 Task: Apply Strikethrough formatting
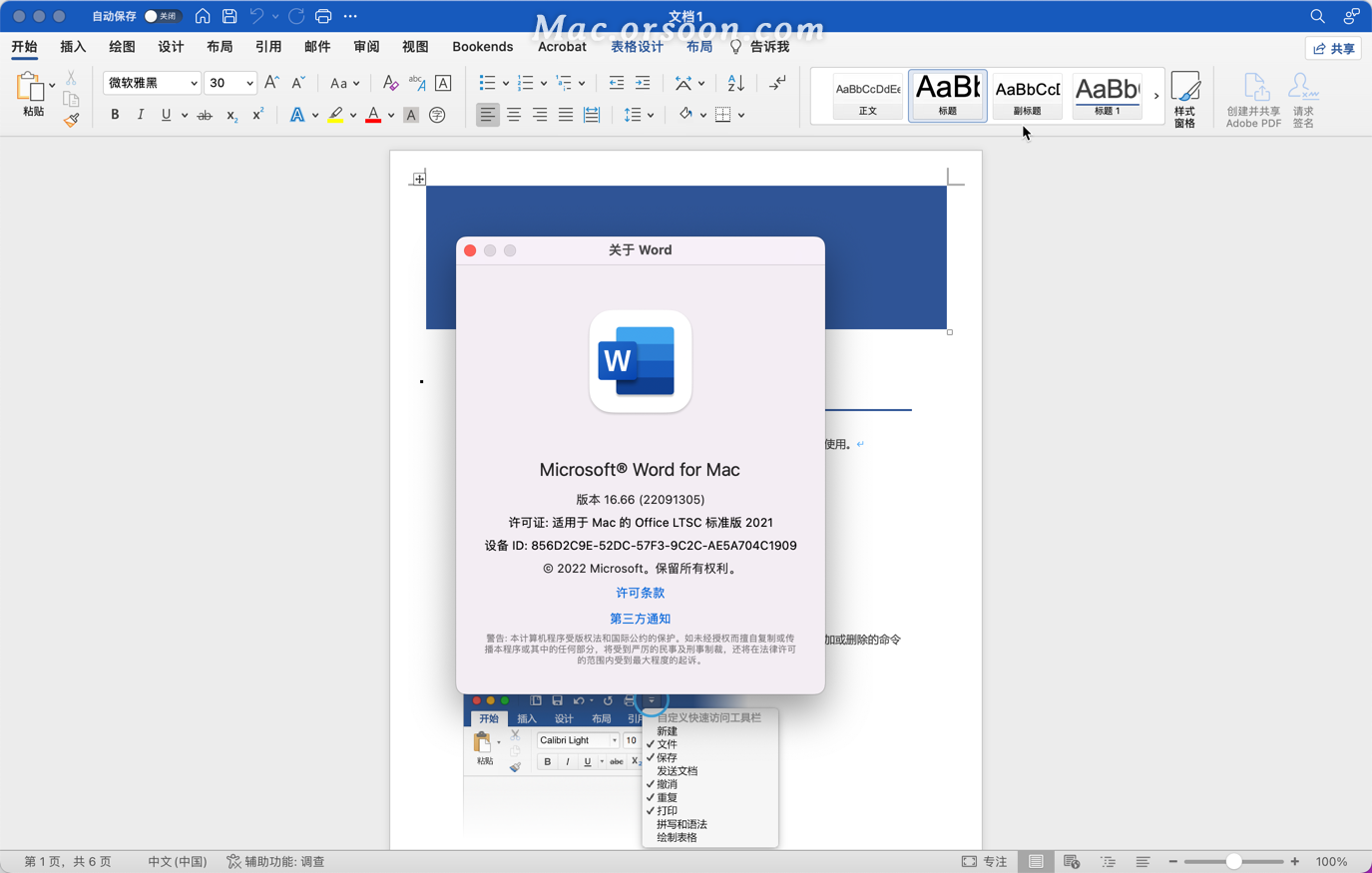(205, 116)
